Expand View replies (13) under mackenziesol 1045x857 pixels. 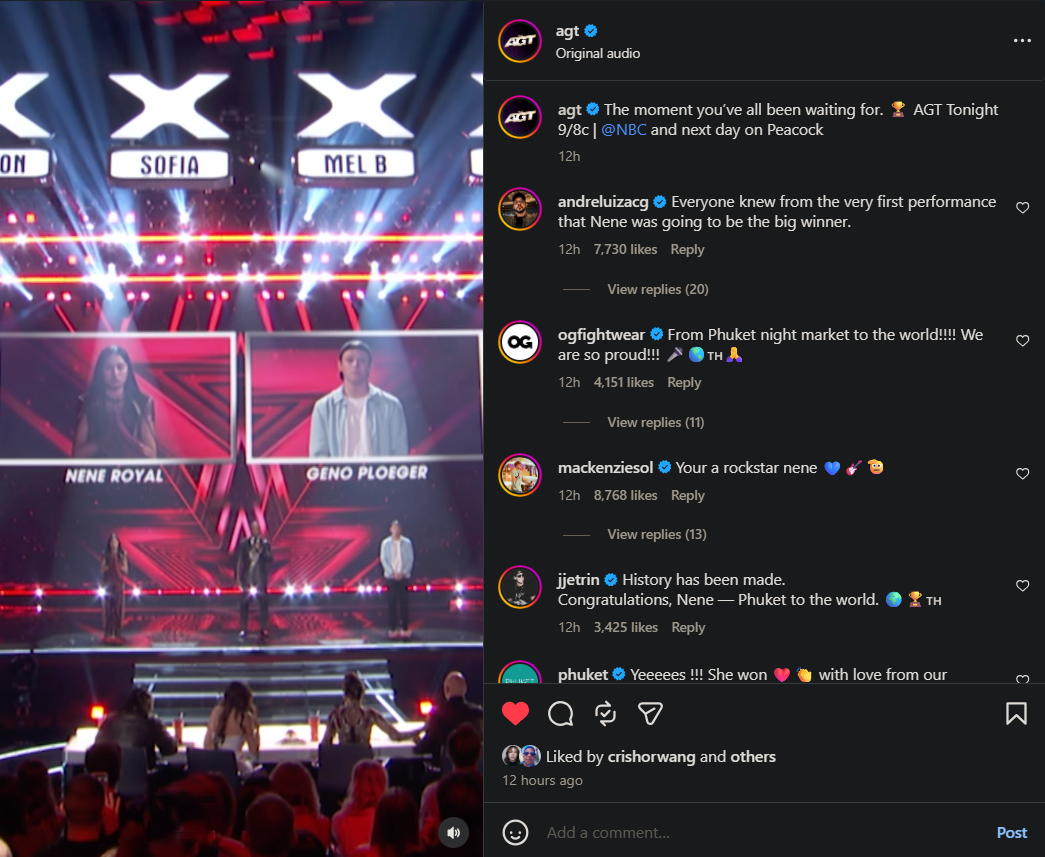pos(656,534)
